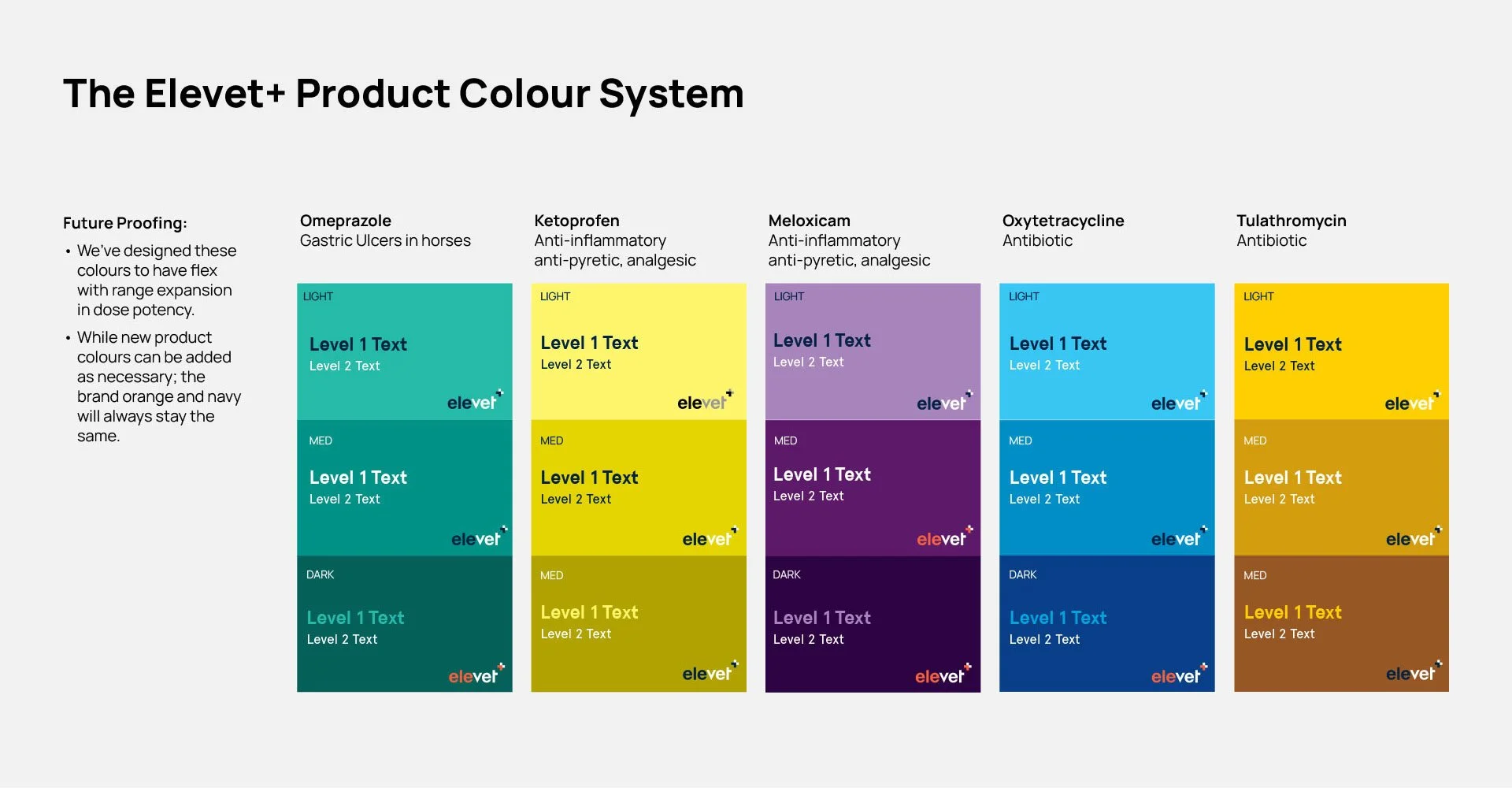Select the MED blue Oxytetracycline swatch

pos(1107,488)
